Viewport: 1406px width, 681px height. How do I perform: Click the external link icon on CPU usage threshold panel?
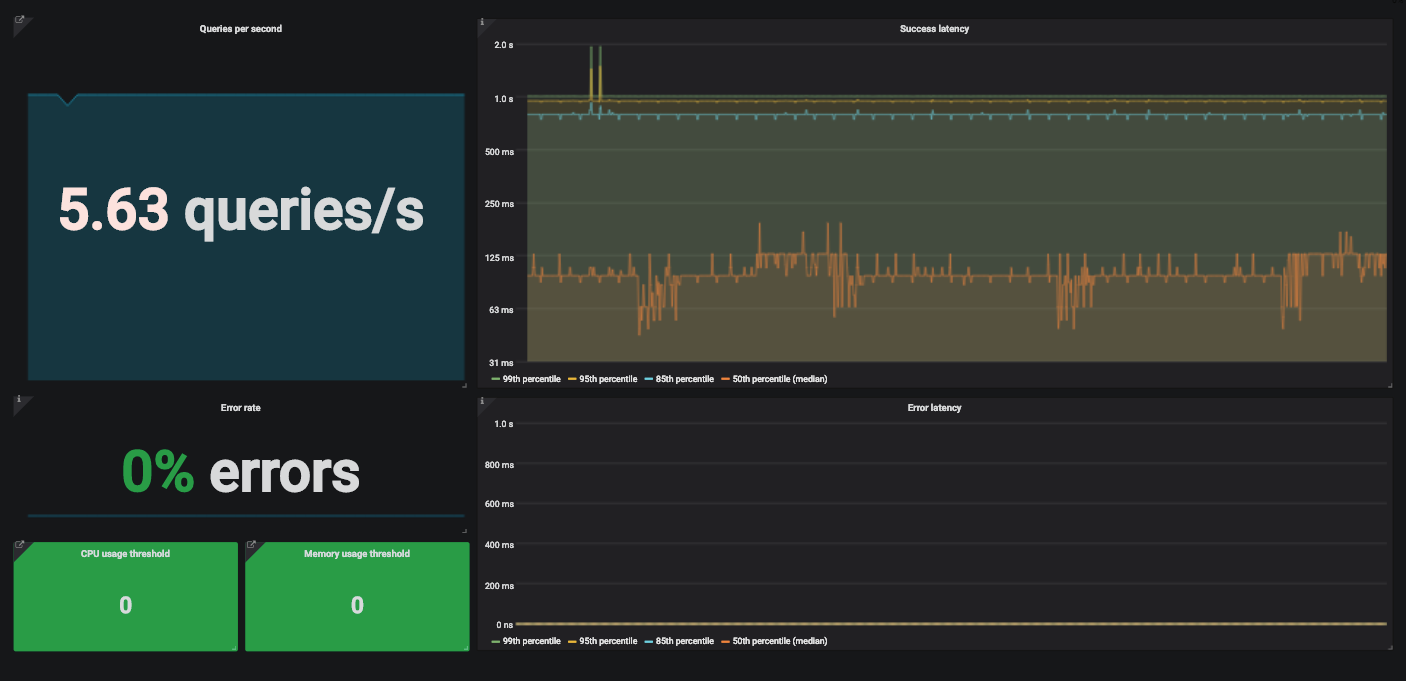pos(18,544)
